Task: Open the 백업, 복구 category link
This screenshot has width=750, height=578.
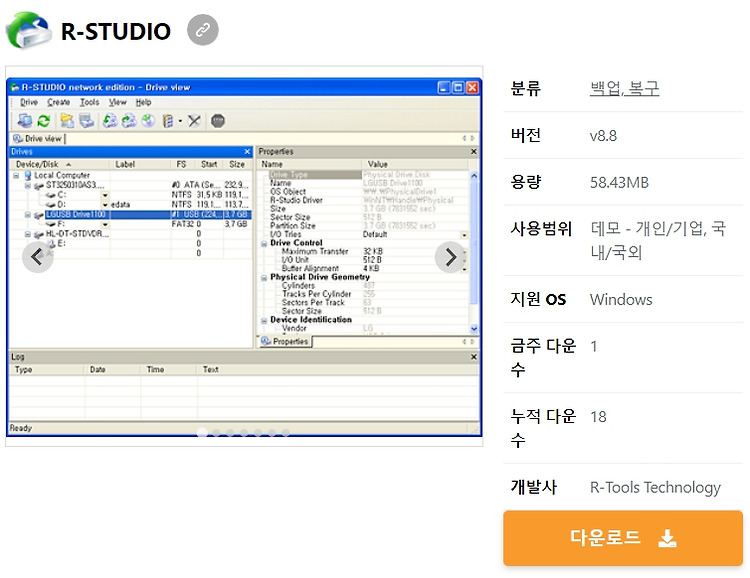Action: pyautogui.click(x=624, y=89)
